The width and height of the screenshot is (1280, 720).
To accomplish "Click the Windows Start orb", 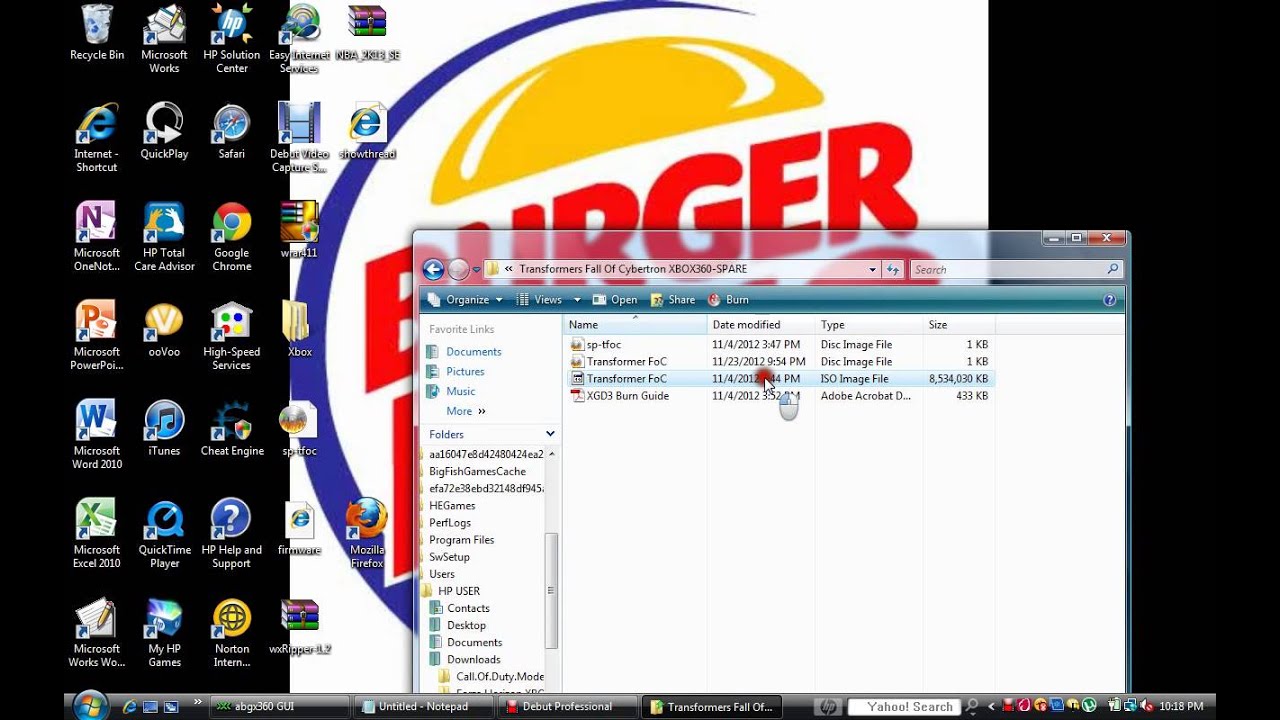I will [90, 705].
